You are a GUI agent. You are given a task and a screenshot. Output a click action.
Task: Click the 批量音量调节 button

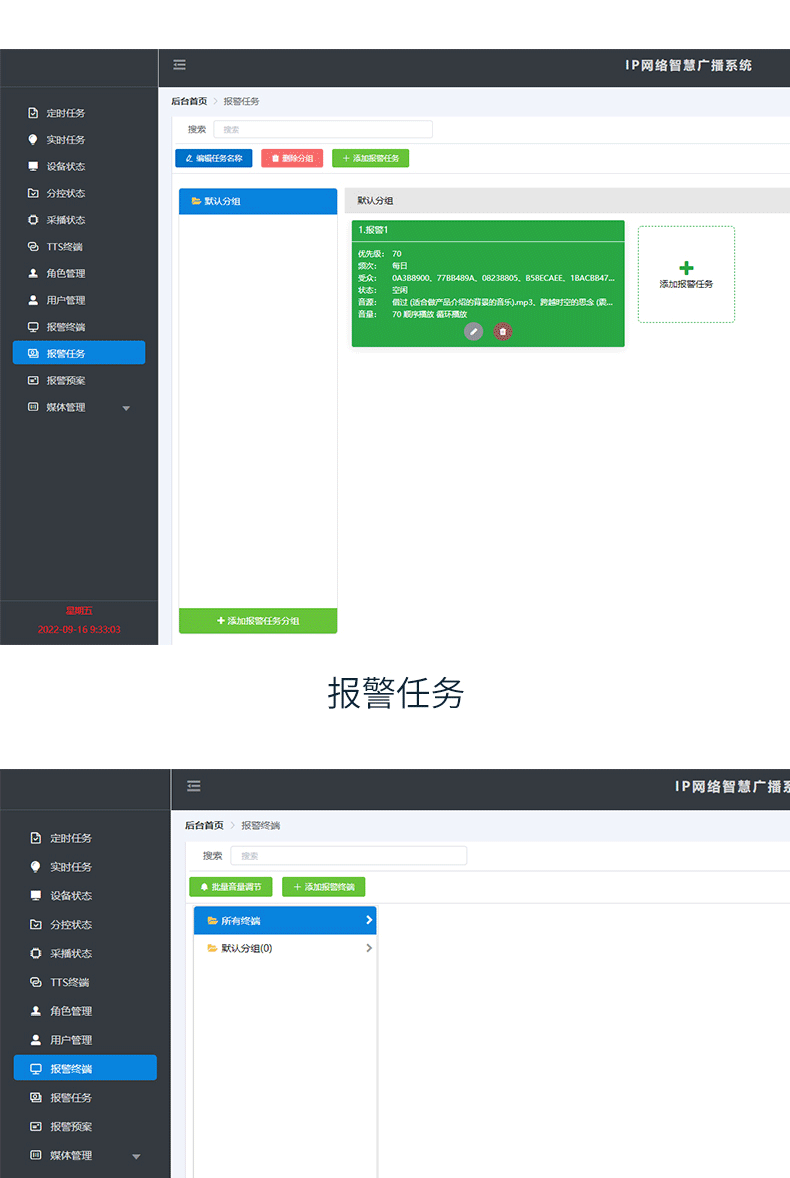point(231,887)
